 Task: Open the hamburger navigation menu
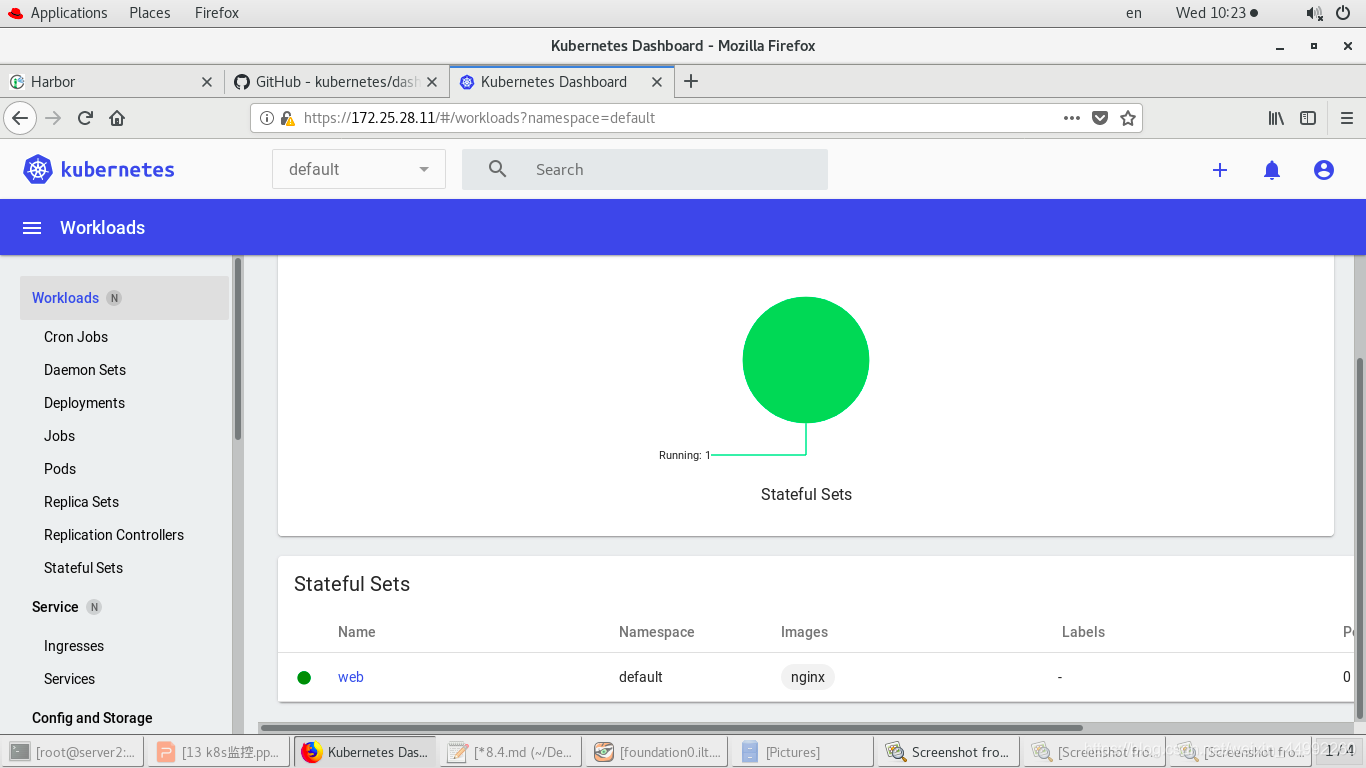(32, 228)
